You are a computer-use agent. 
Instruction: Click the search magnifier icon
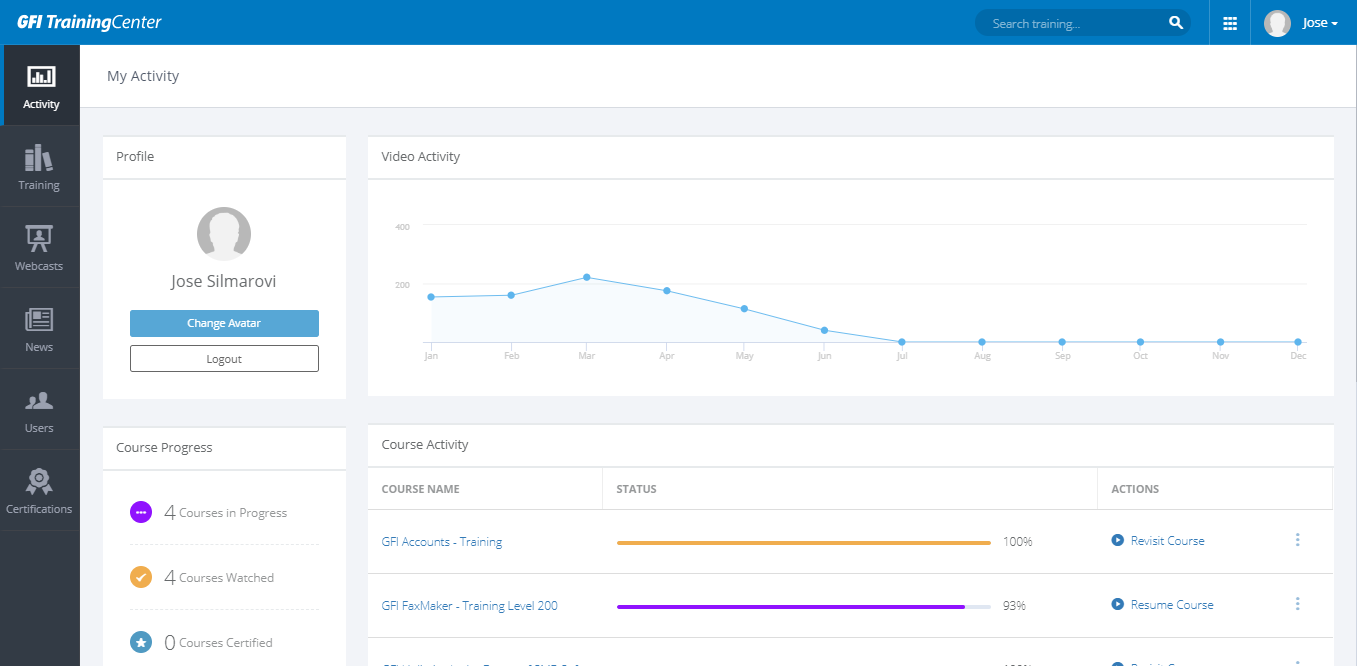tap(1175, 23)
